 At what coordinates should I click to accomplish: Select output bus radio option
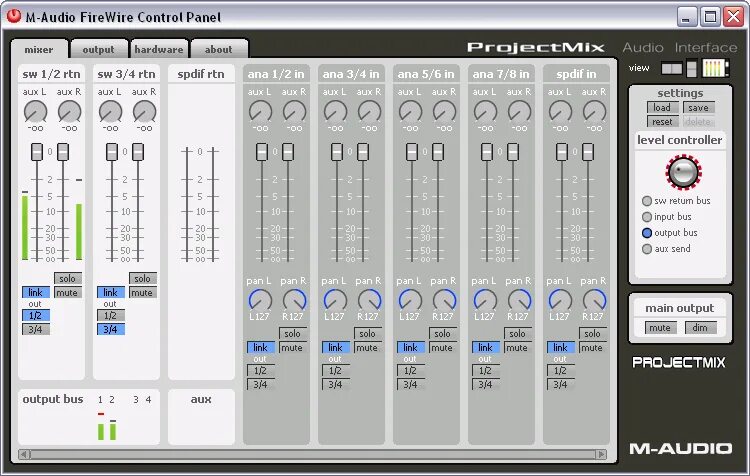point(647,233)
